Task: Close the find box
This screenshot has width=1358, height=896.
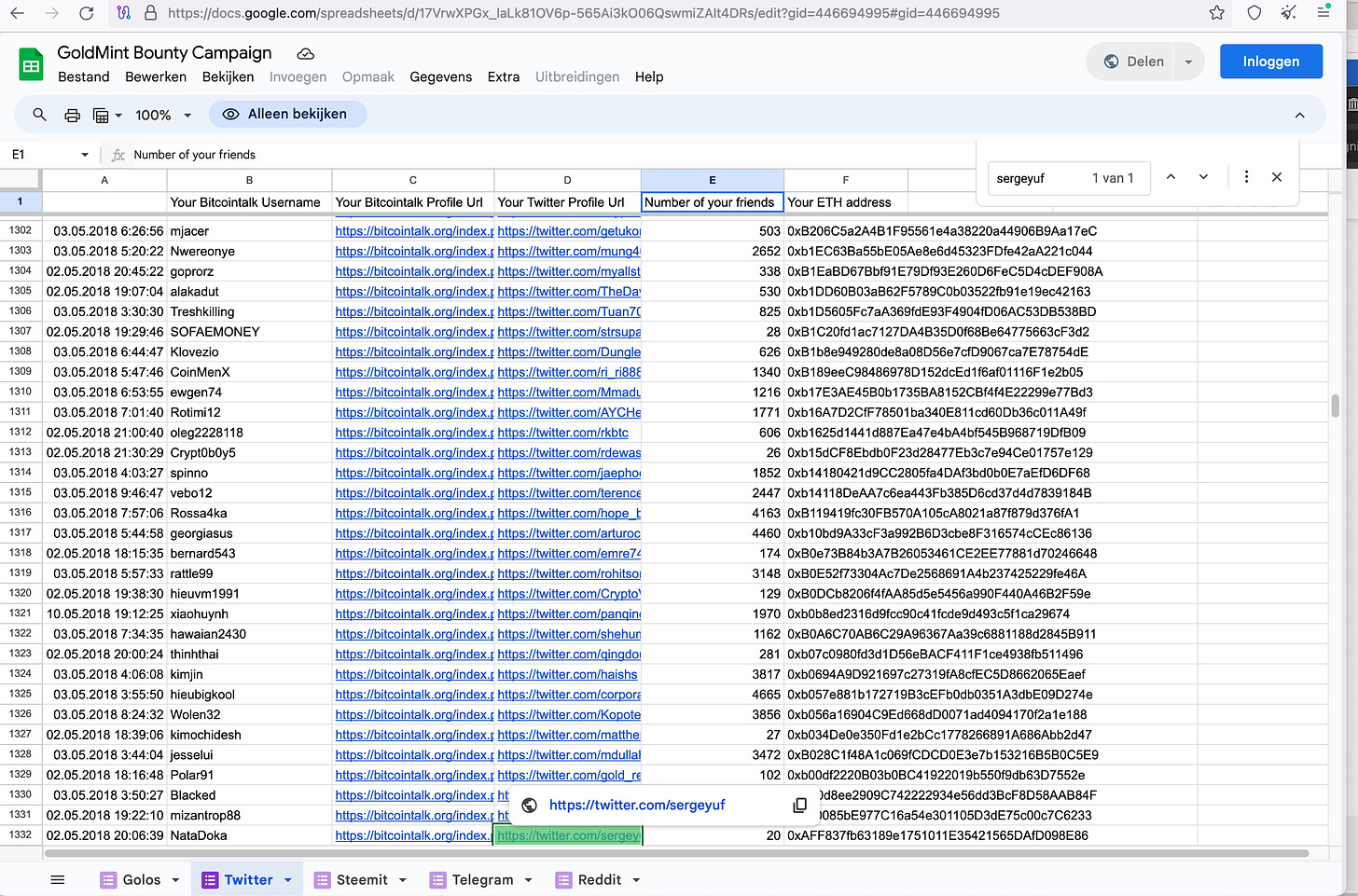Action: pyautogui.click(x=1277, y=177)
